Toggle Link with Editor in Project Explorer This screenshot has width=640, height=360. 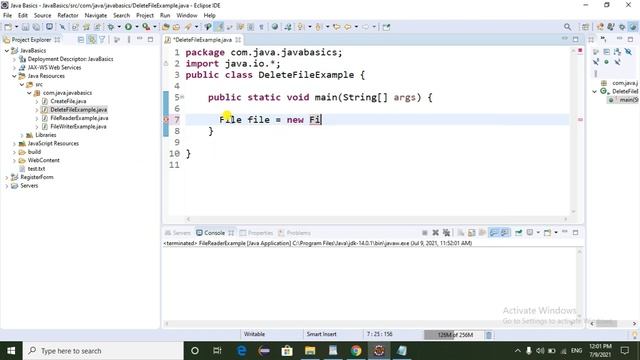92,40
